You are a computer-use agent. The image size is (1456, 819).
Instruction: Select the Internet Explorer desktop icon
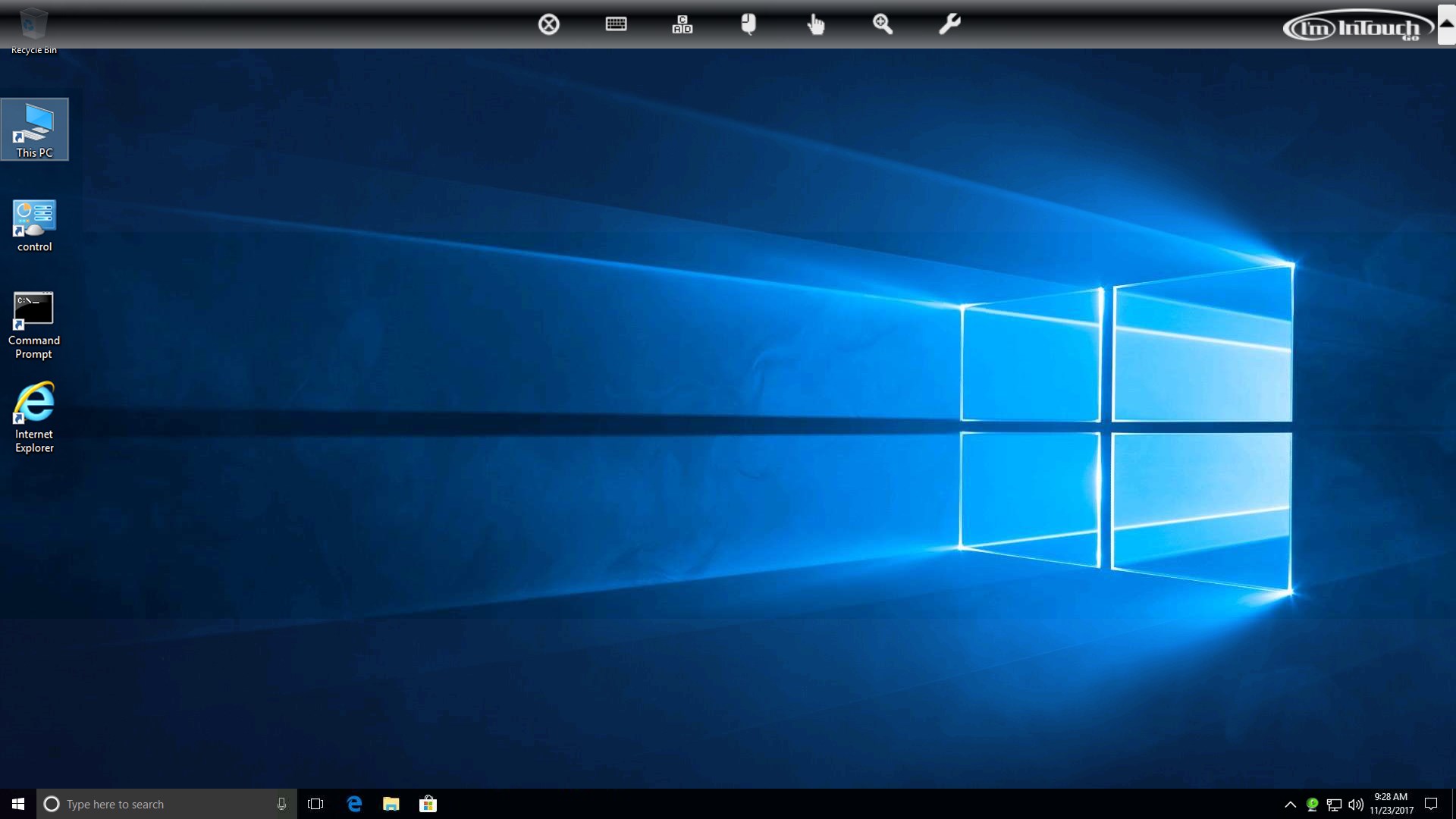[34, 417]
